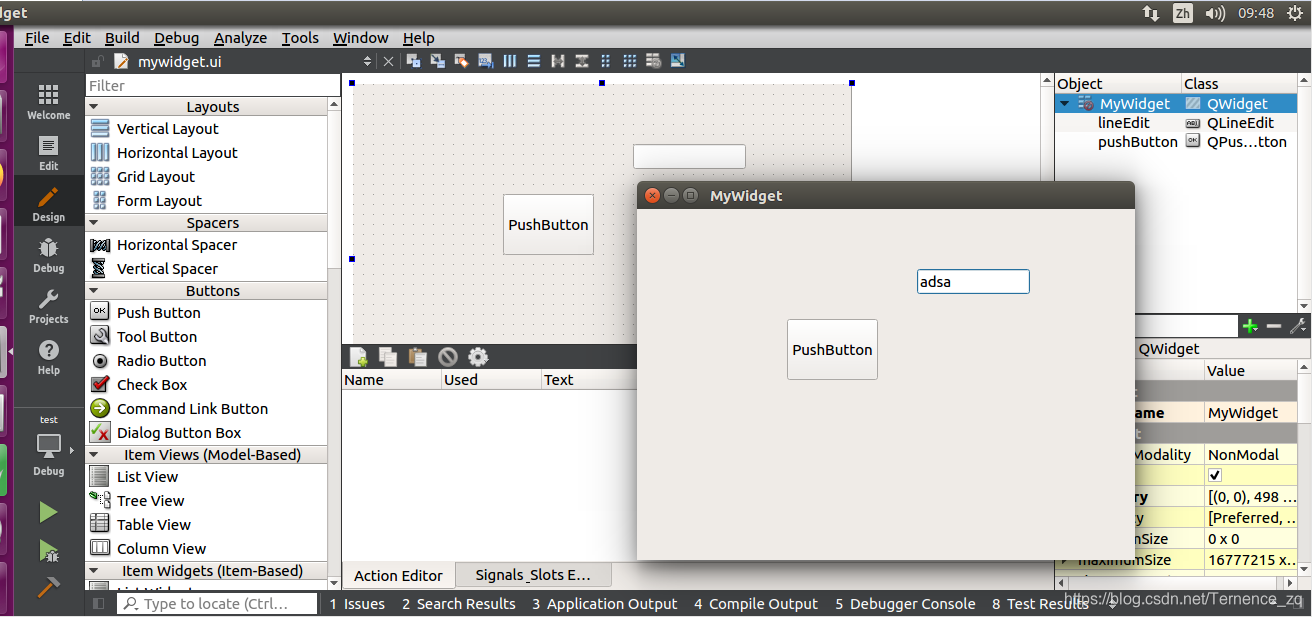The height and width of the screenshot is (618, 1312).
Task: Collapse the Buttons category
Action: pyautogui.click(x=94, y=291)
